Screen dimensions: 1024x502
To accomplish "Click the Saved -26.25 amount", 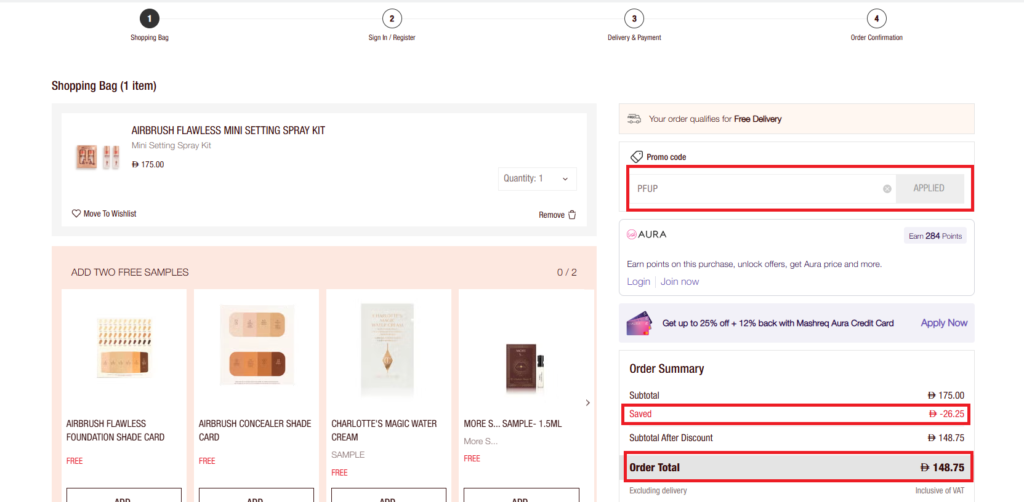I will coord(946,414).
